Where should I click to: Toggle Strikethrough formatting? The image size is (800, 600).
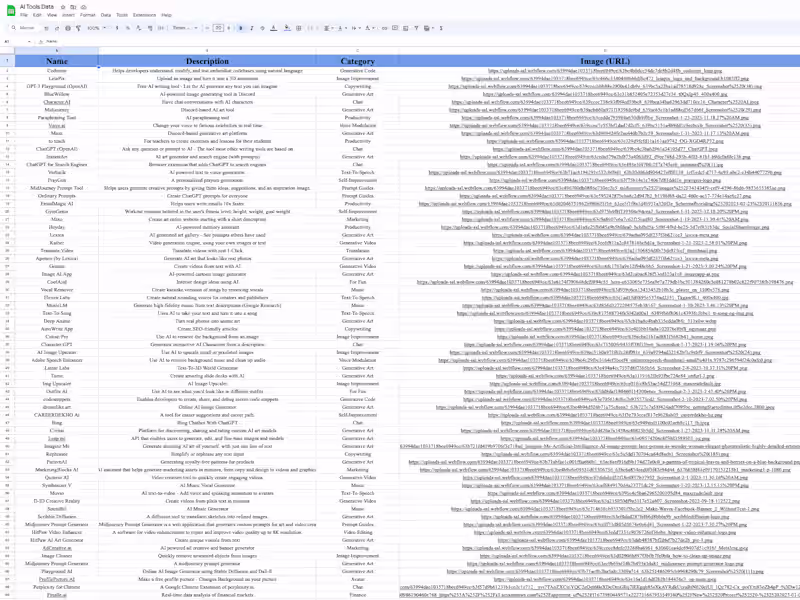click(262, 28)
